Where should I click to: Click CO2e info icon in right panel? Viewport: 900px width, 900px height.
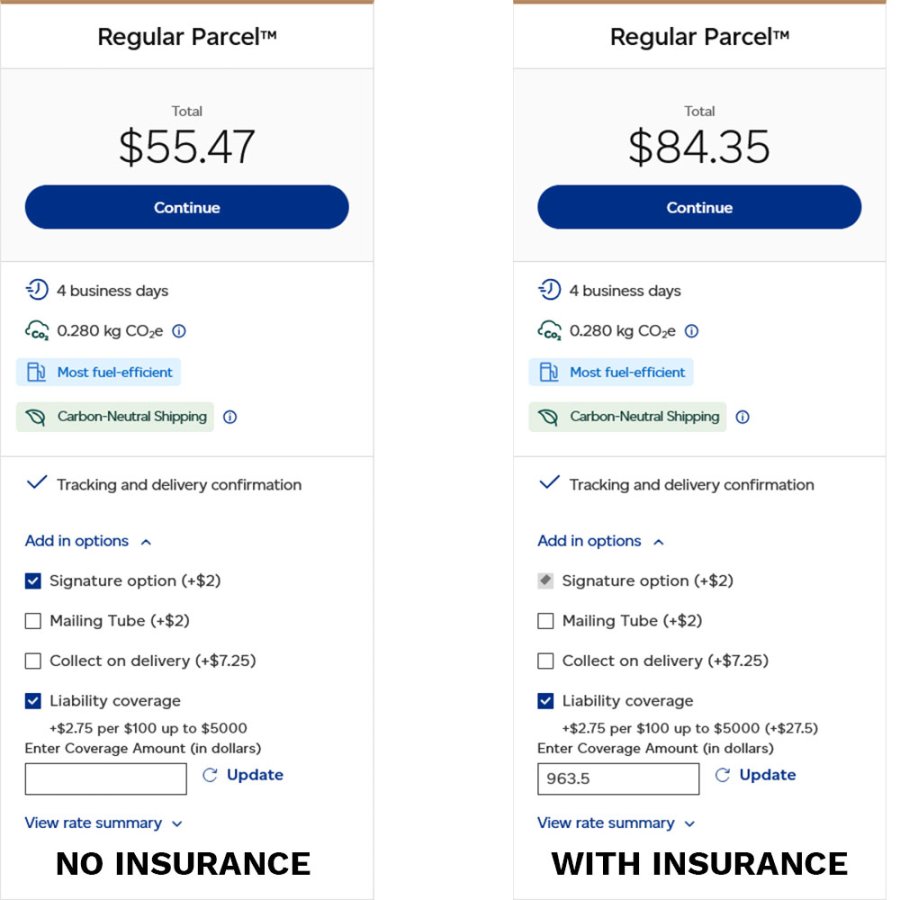692,331
